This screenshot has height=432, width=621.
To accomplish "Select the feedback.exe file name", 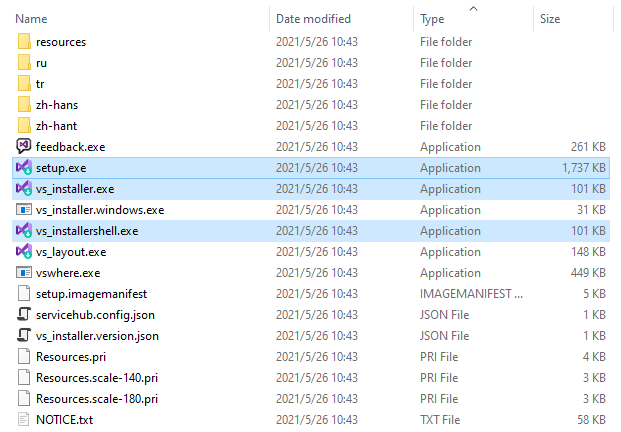I will (x=70, y=147).
